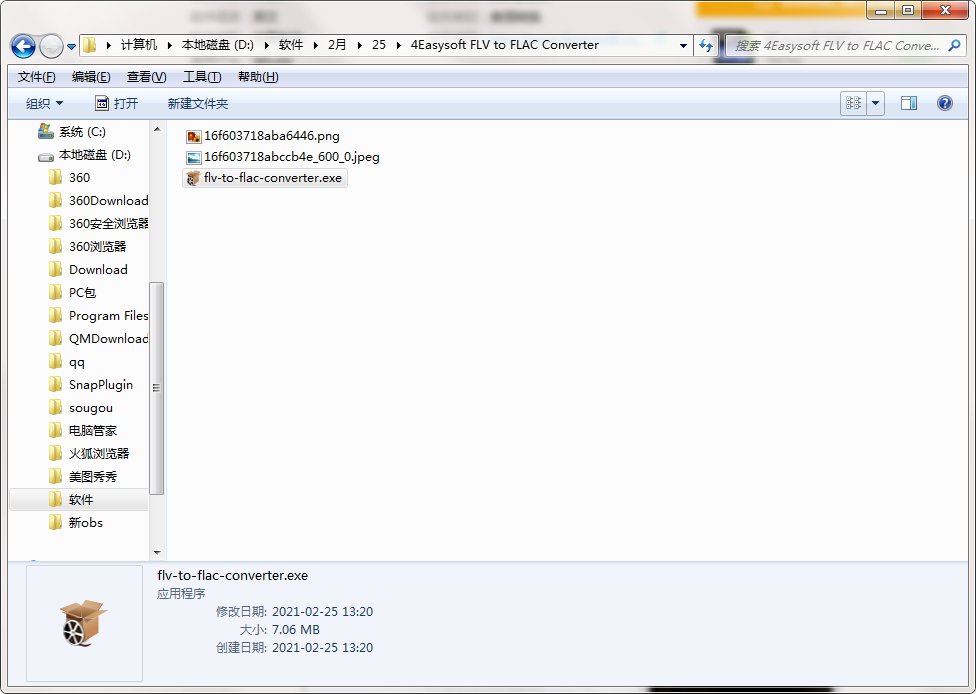Expand breadcrumb arrow after 2月
Image resolution: width=976 pixels, height=694 pixels.
359,45
